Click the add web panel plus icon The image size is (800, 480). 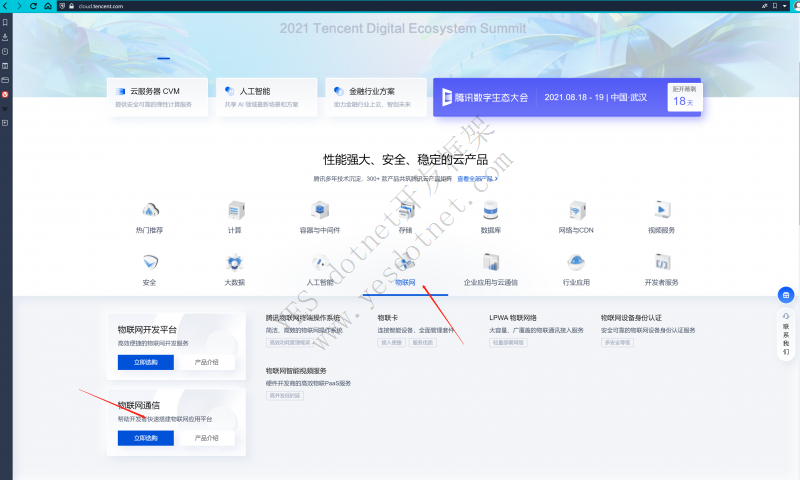click(x=5, y=123)
